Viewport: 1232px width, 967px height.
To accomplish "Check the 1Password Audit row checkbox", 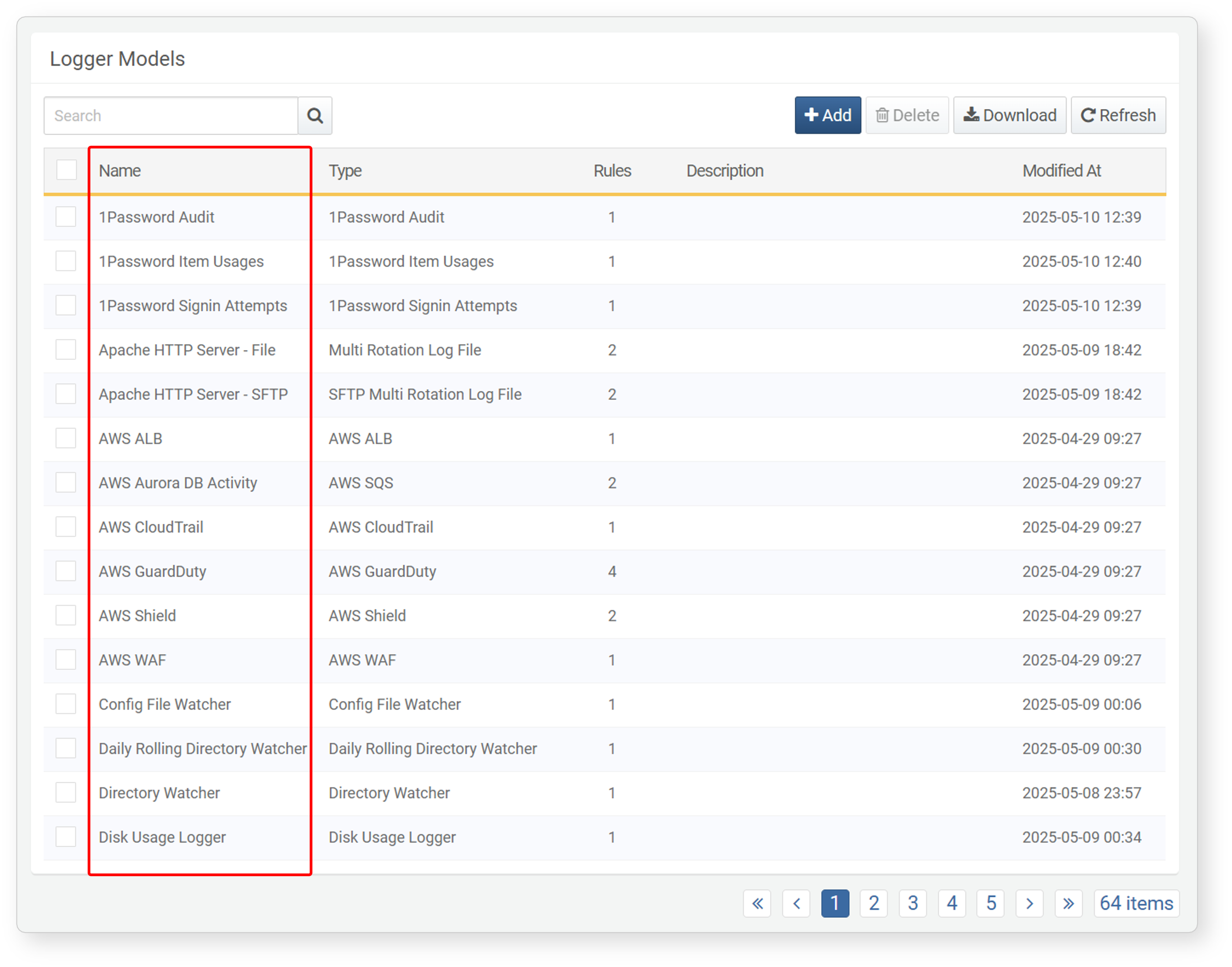I will 66,217.
